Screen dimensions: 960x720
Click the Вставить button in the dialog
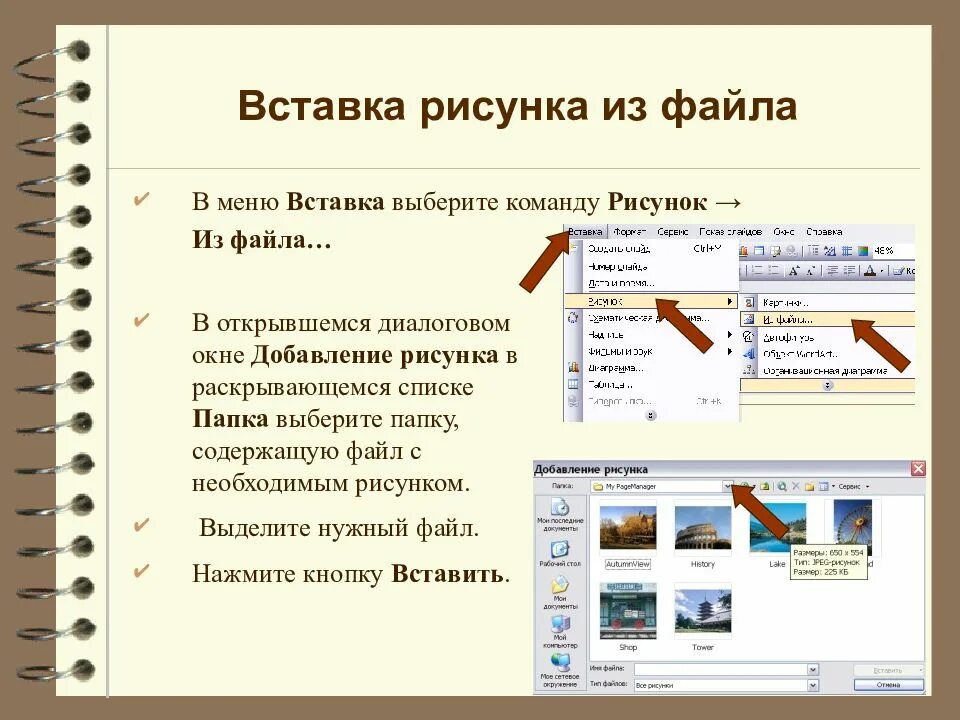click(887, 670)
